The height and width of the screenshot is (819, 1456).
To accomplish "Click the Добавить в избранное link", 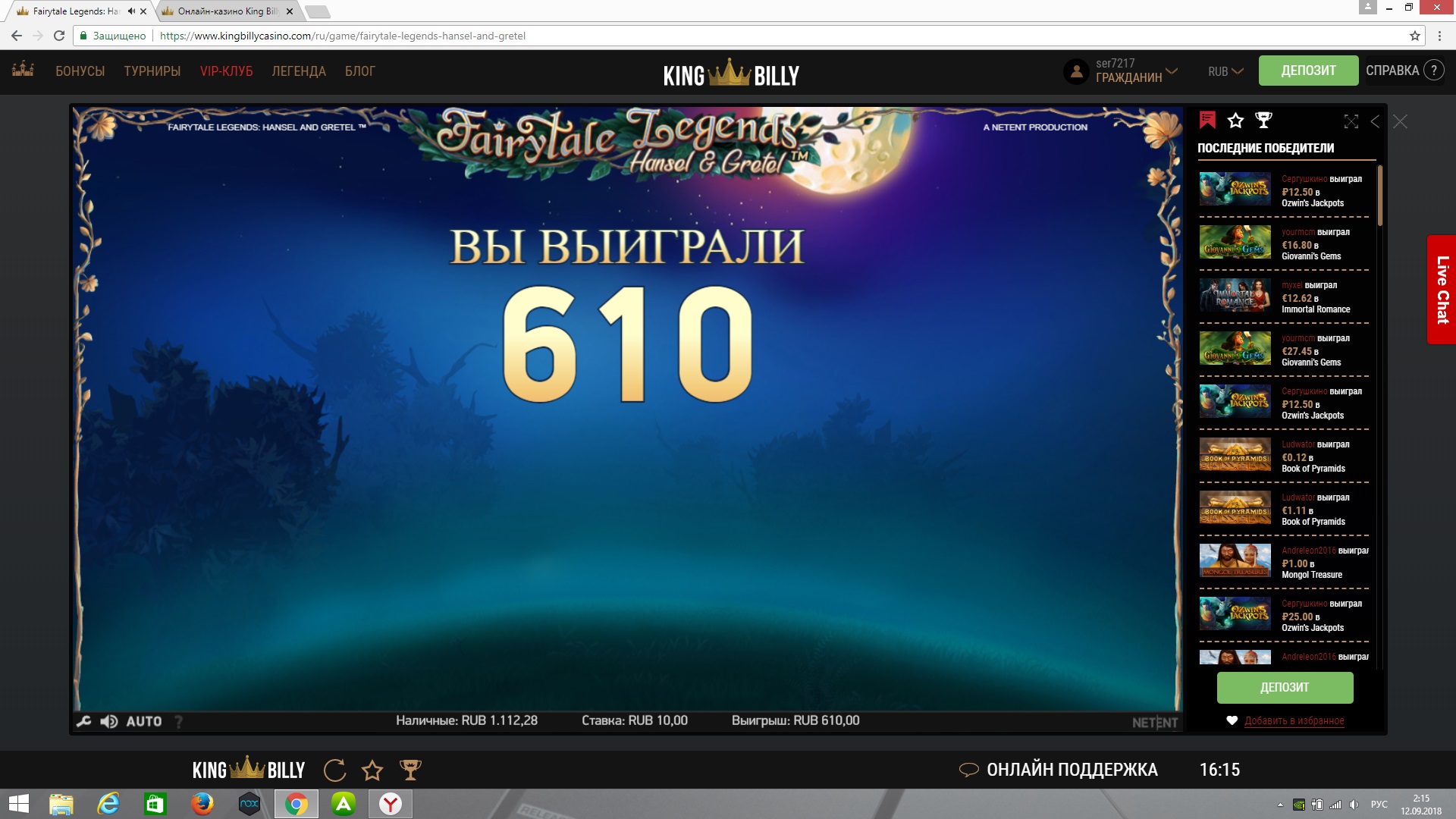I will coord(1294,720).
